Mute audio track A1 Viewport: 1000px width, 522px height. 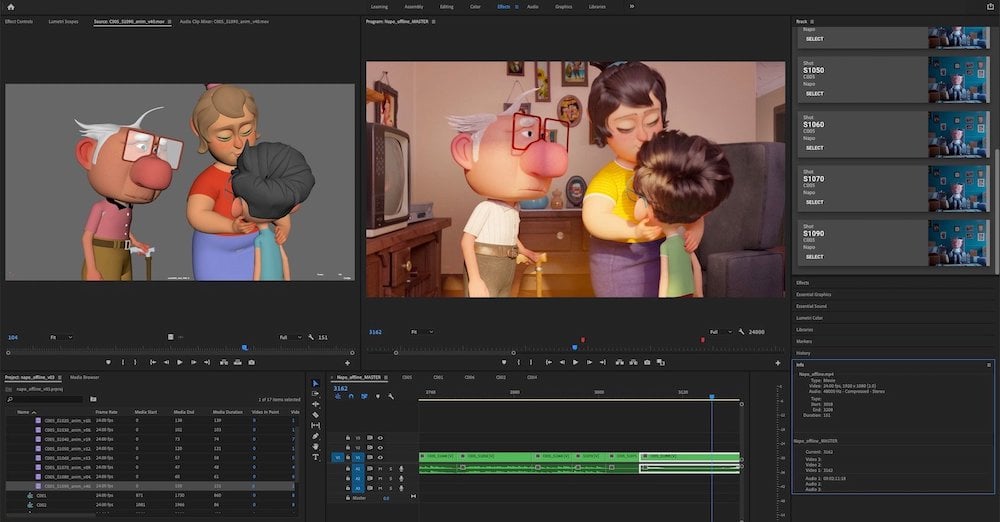point(381,469)
